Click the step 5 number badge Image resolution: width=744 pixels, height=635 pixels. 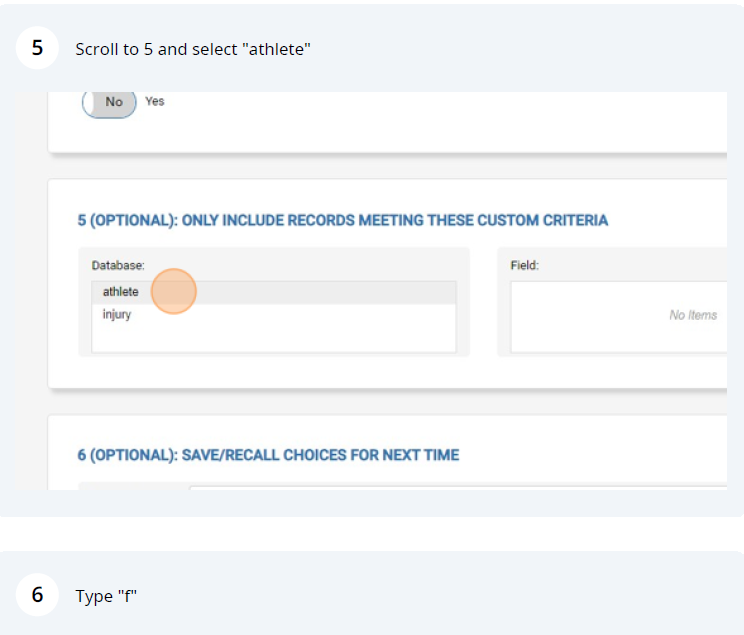tap(37, 49)
